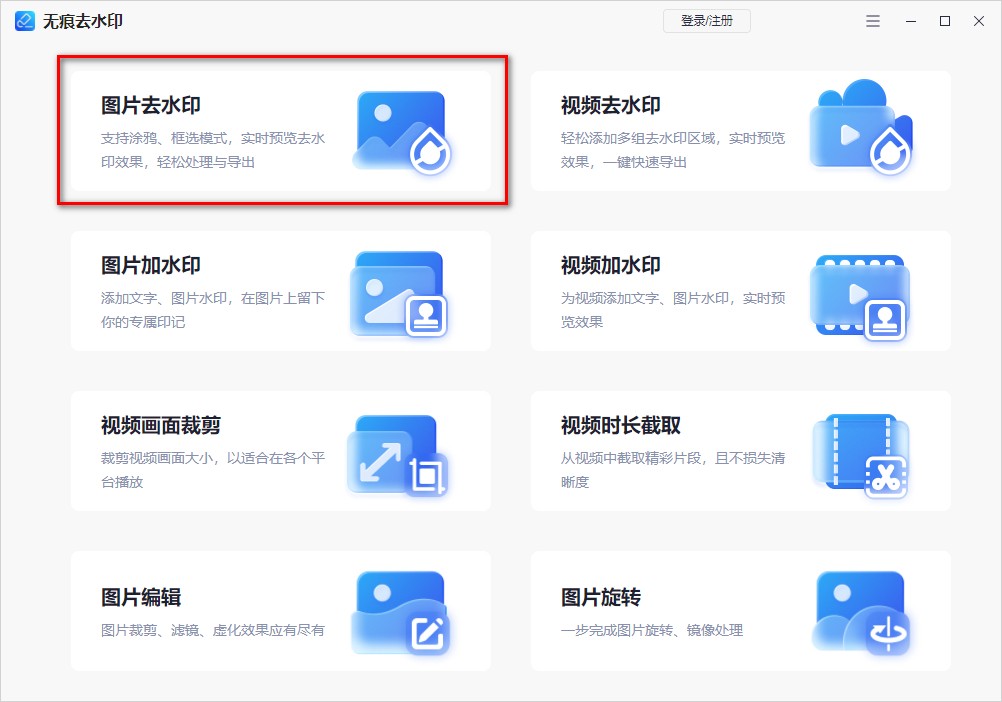Image resolution: width=1002 pixels, height=702 pixels.
Task: Select the 视频去水印 cloud video icon
Action: [x=862, y=130]
